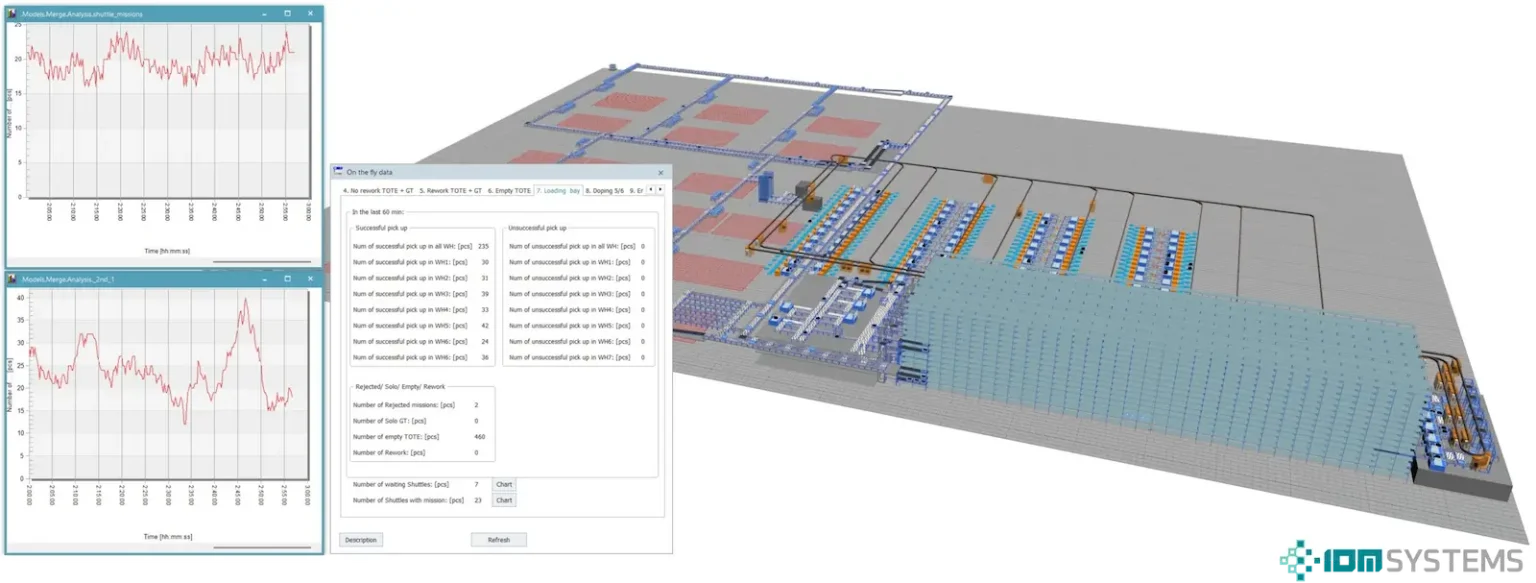1536x583 pixels.
Task: Maximize the shuttle_missions chart window
Action: [287, 14]
